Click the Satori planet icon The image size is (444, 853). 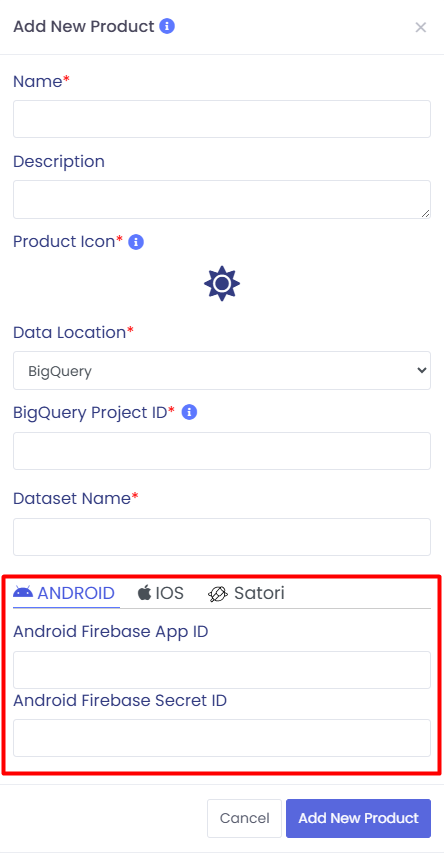[x=218, y=594]
